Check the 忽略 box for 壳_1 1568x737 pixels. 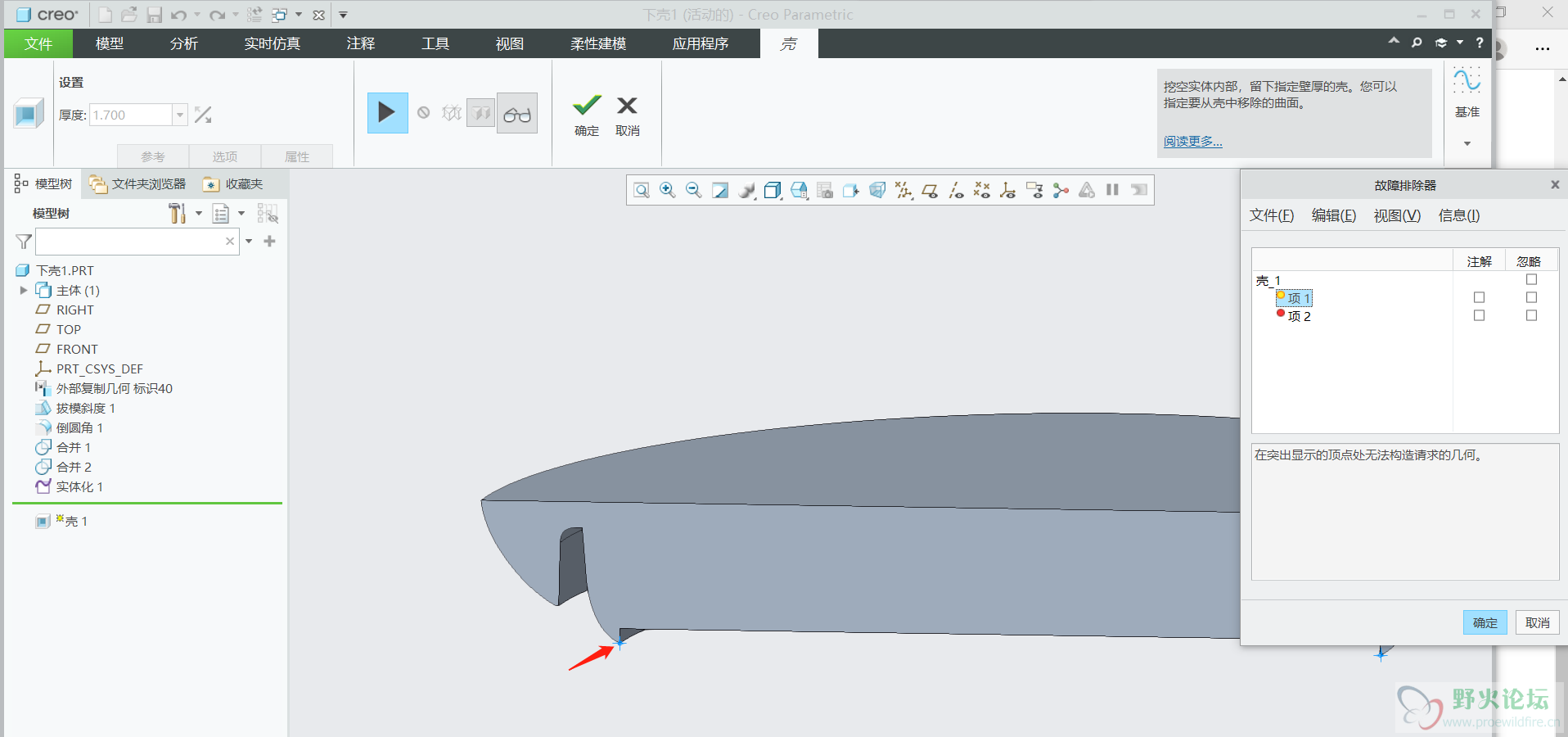click(1531, 279)
